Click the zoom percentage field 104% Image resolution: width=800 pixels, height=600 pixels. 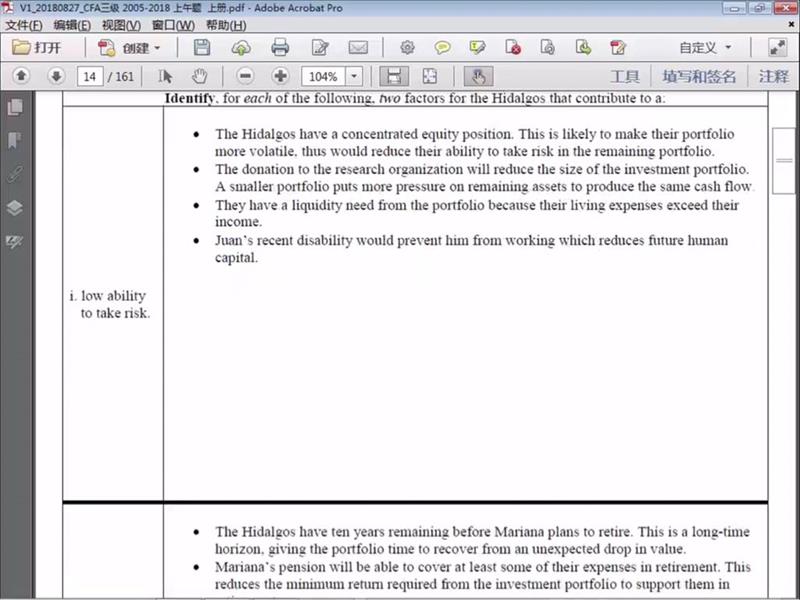[x=323, y=77]
